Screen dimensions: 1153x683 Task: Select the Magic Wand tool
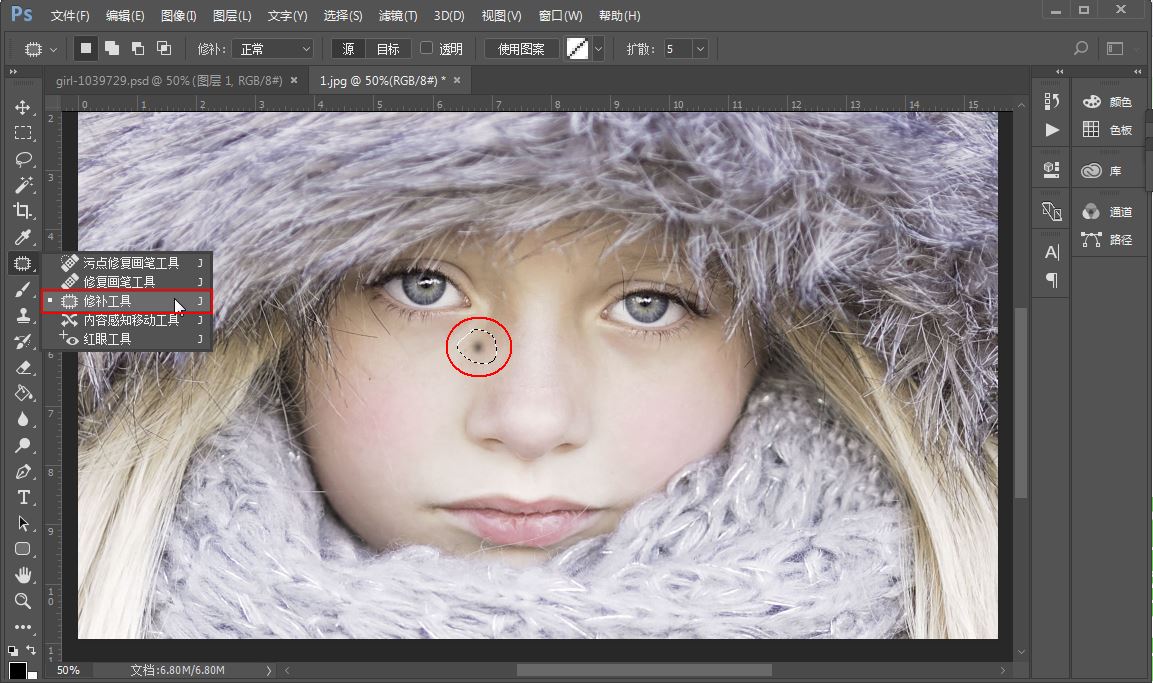point(22,185)
